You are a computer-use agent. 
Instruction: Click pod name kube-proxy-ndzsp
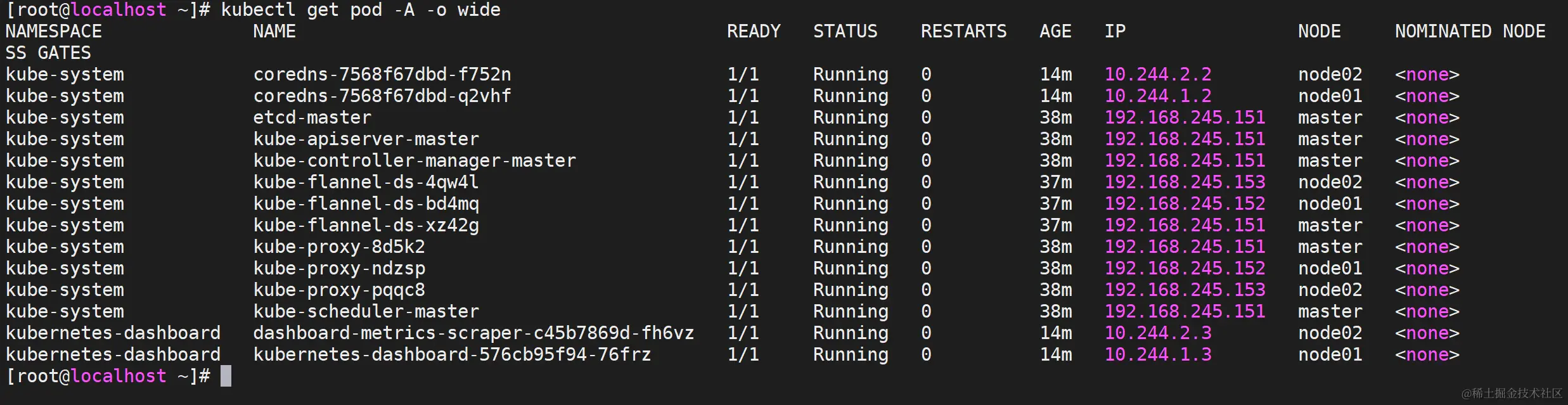(x=339, y=268)
